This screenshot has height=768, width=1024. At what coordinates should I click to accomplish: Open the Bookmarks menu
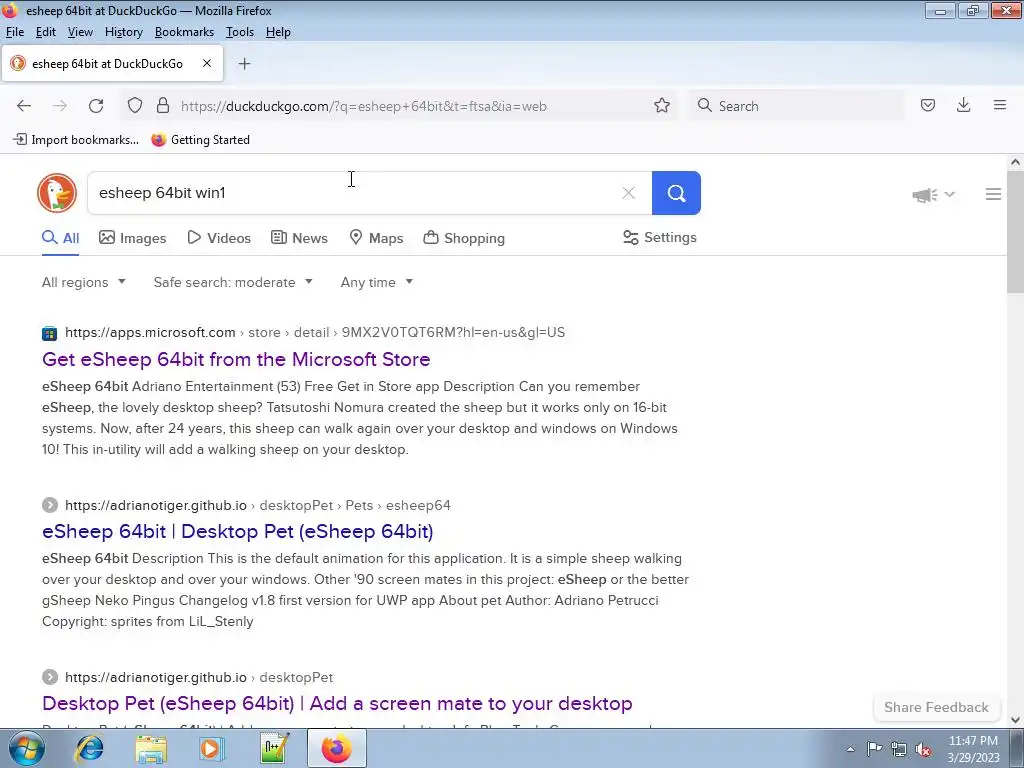click(x=184, y=32)
